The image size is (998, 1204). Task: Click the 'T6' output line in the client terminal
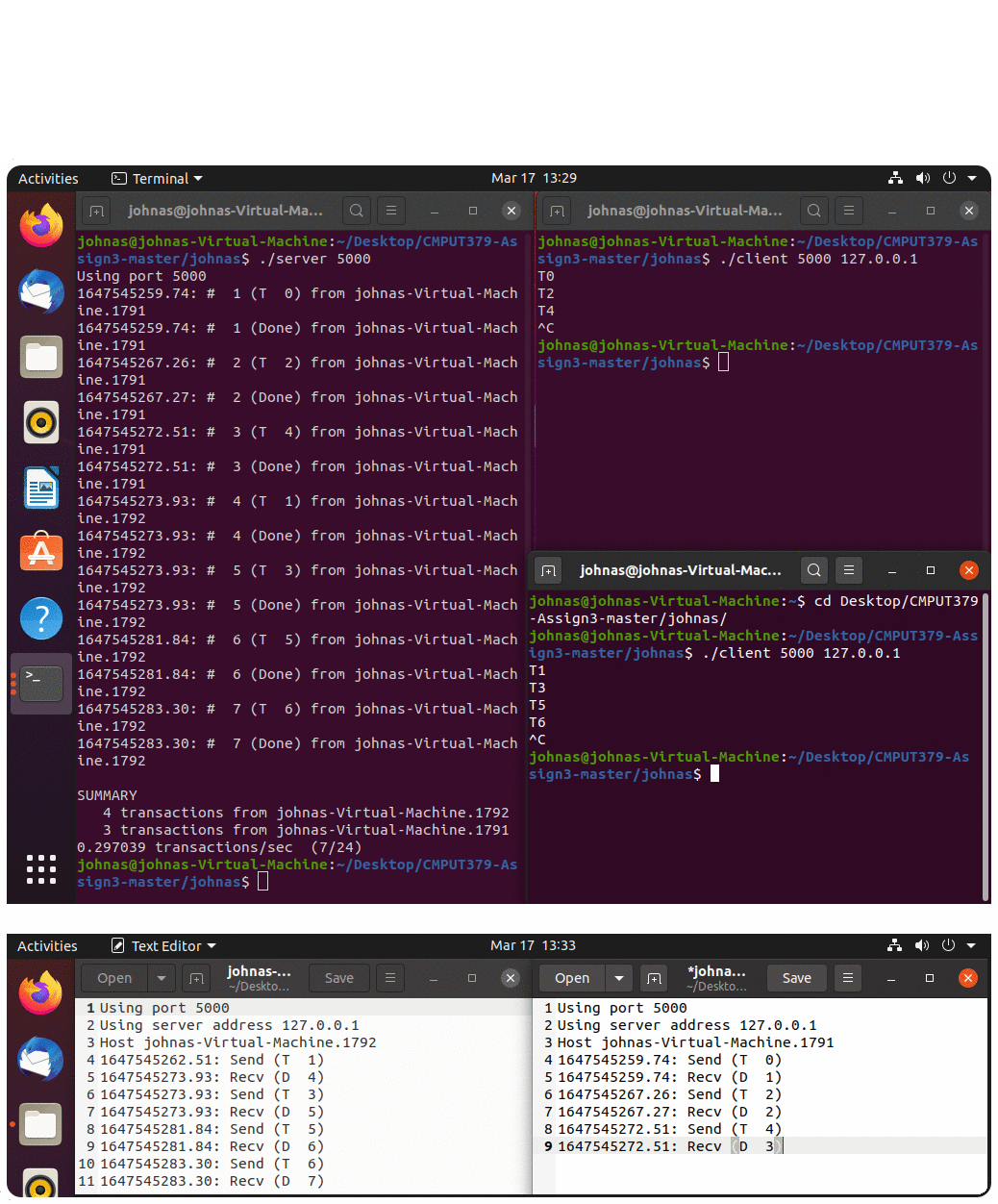click(x=537, y=722)
